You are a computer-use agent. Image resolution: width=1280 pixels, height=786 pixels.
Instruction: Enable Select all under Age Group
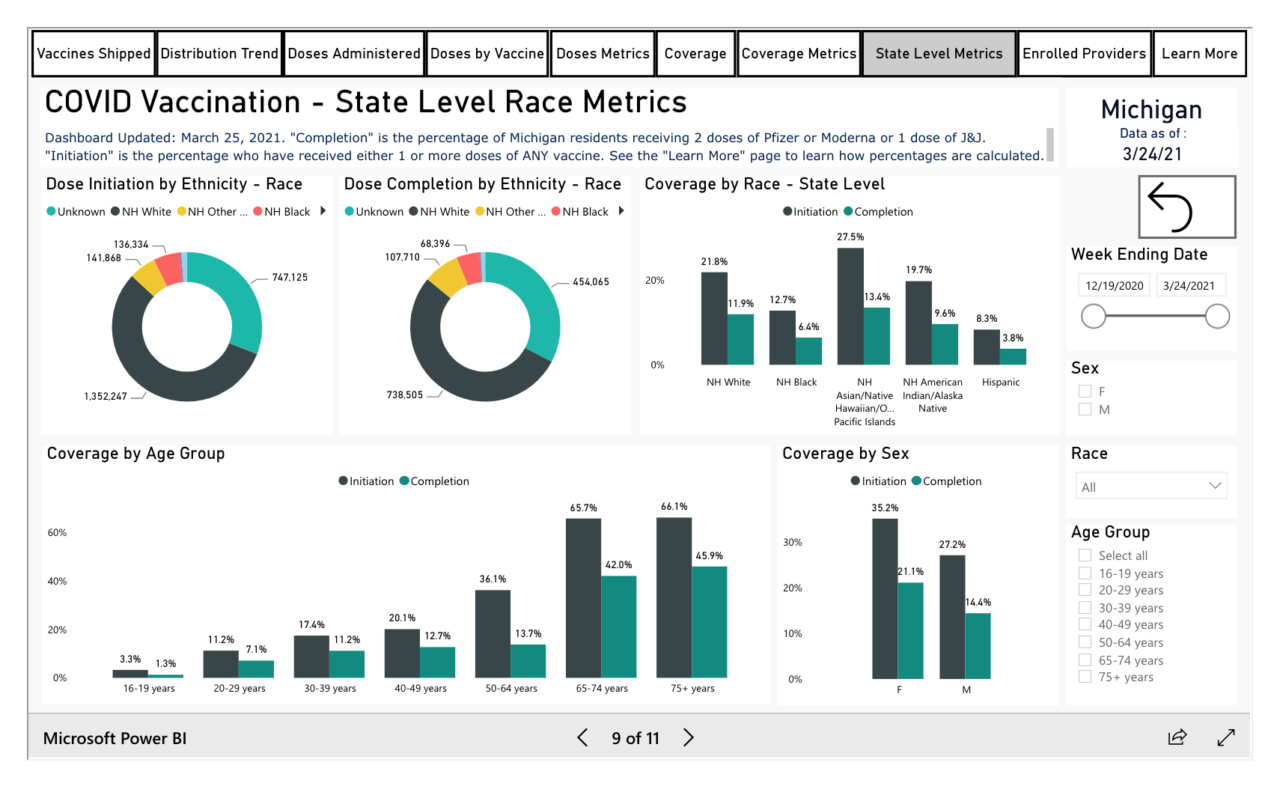click(x=1084, y=555)
